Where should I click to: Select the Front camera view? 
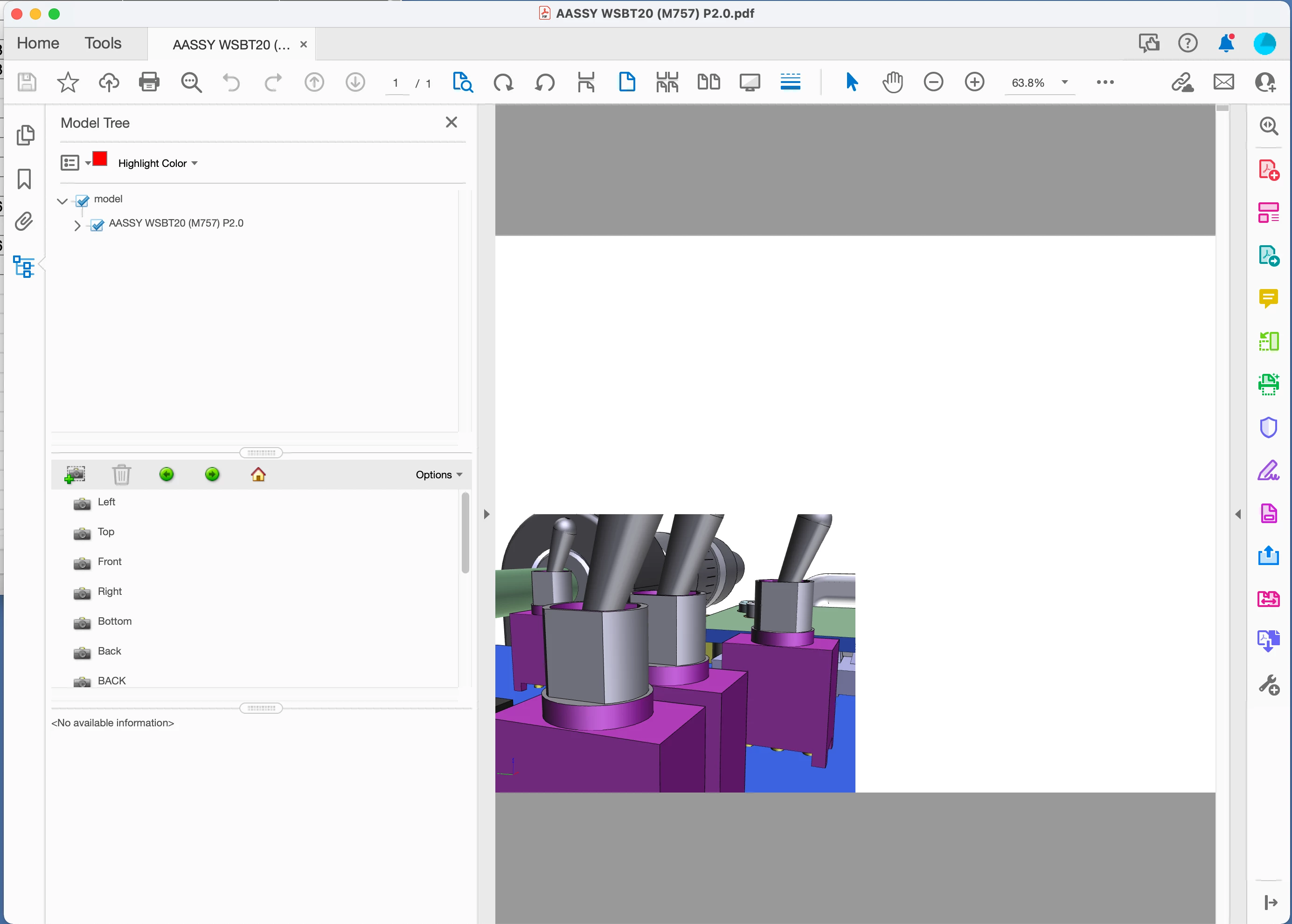109,562
